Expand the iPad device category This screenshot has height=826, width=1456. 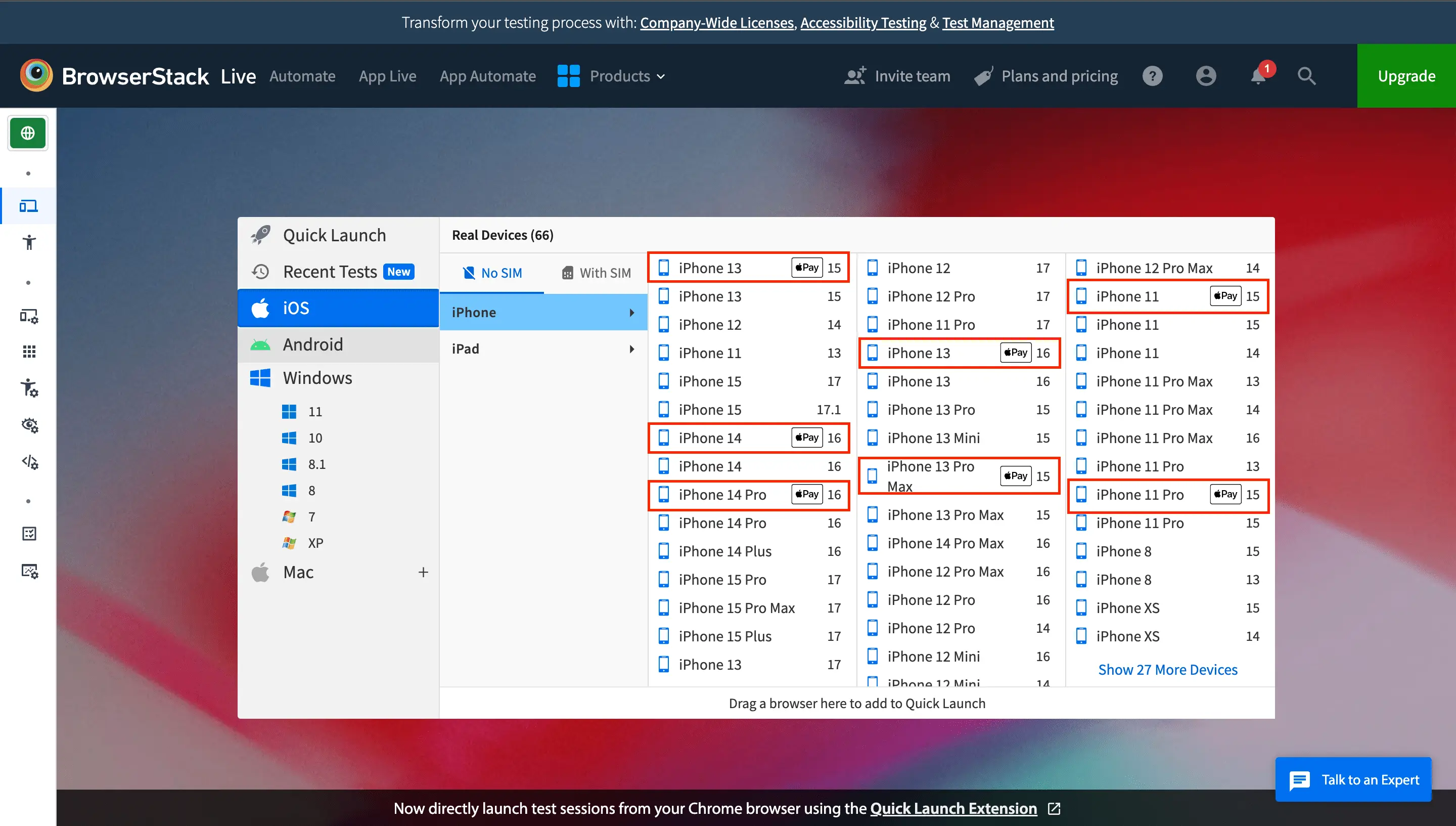pos(544,348)
